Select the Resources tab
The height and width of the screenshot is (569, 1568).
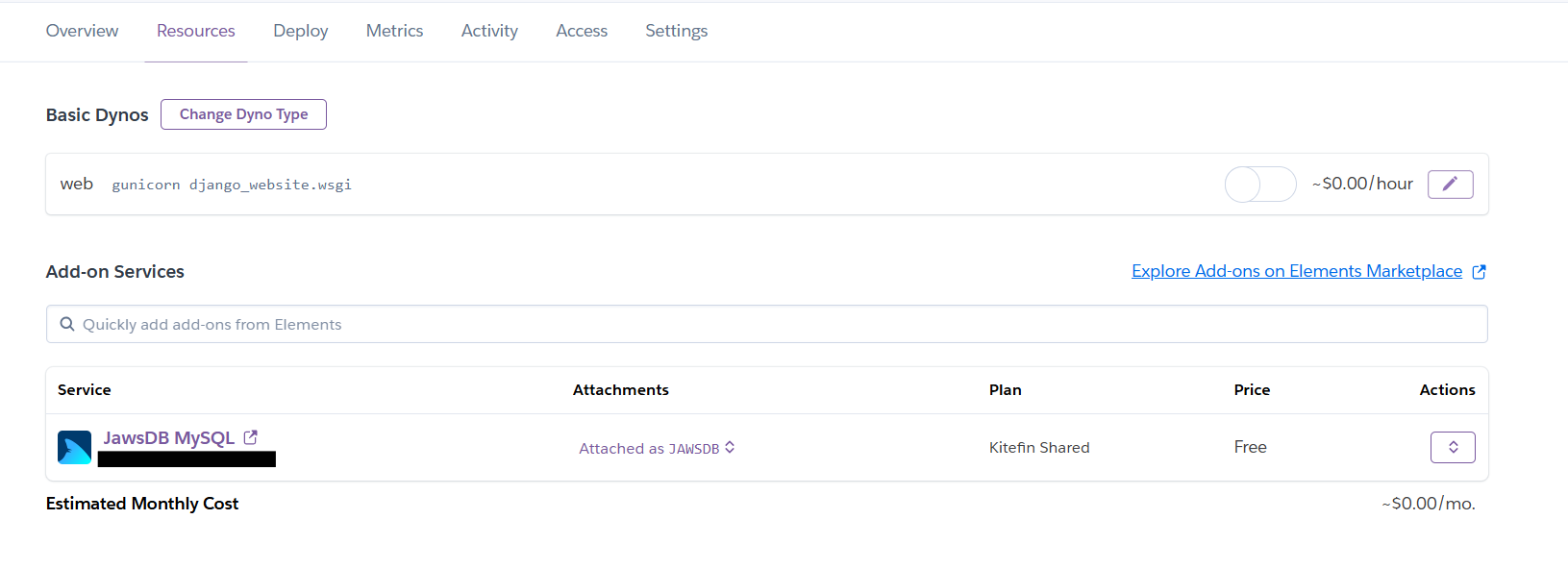195,31
